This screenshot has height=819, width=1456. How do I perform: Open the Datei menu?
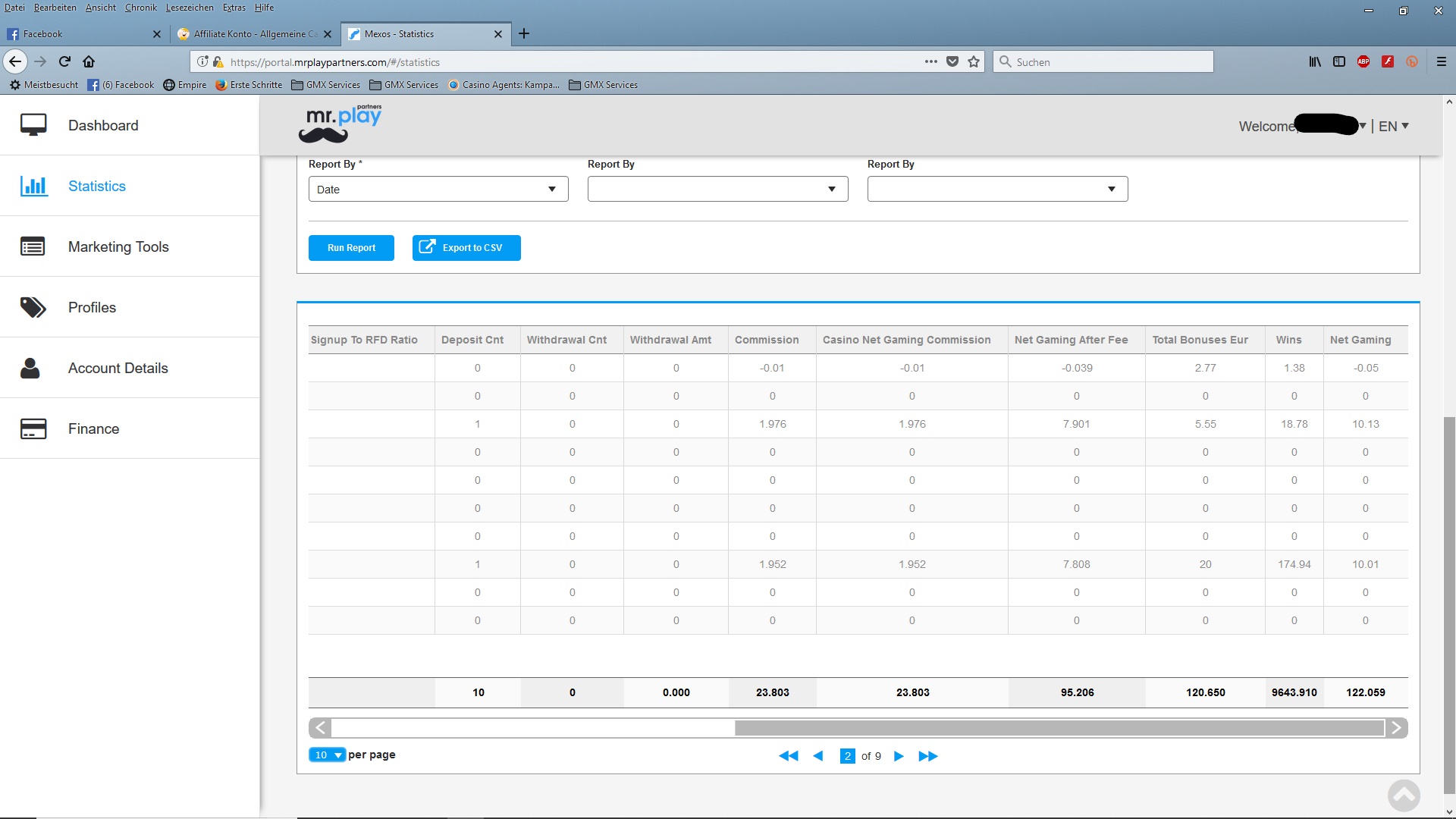tap(14, 8)
